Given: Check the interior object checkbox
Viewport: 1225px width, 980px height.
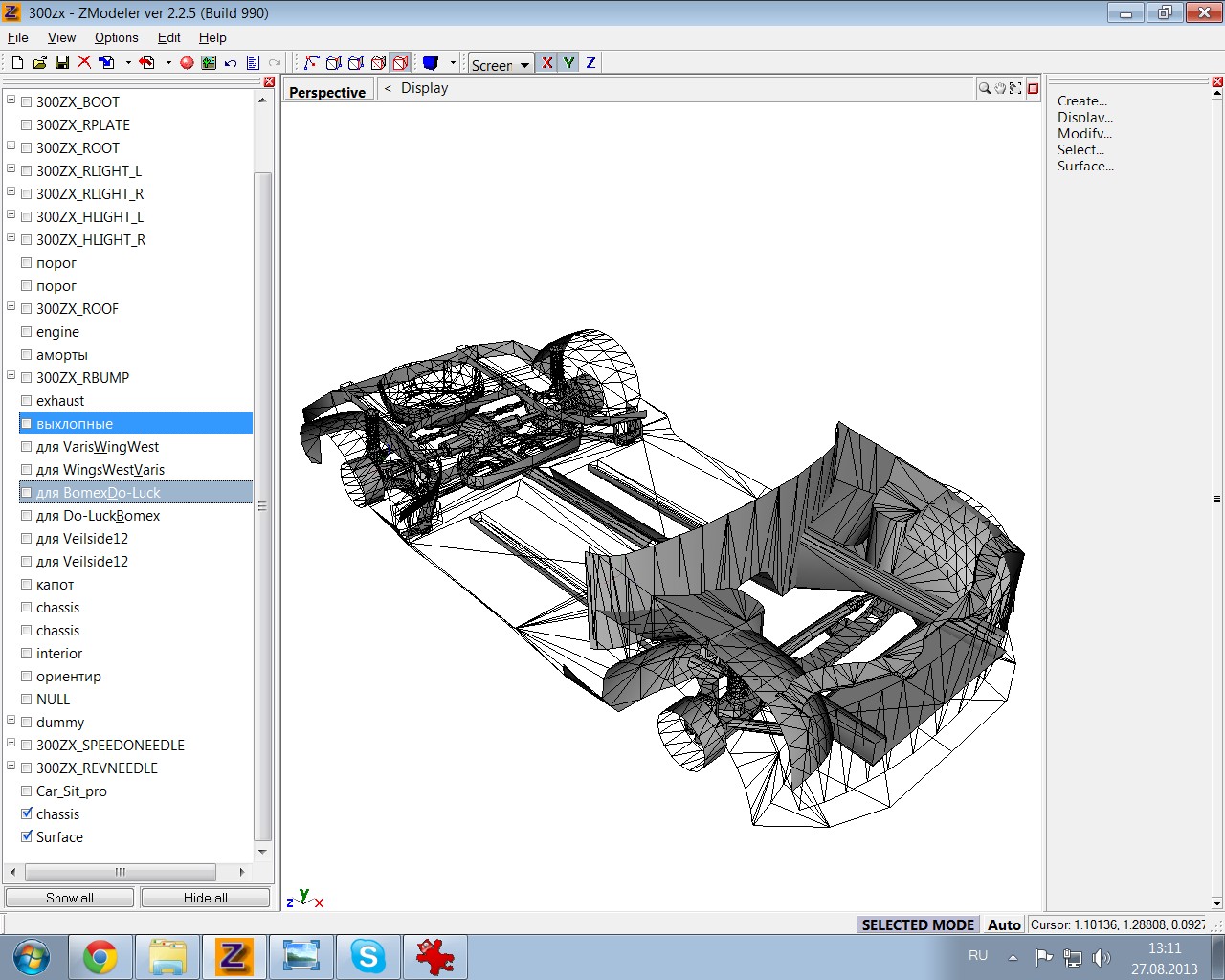Looking at the screenshot, I should 27,653.
